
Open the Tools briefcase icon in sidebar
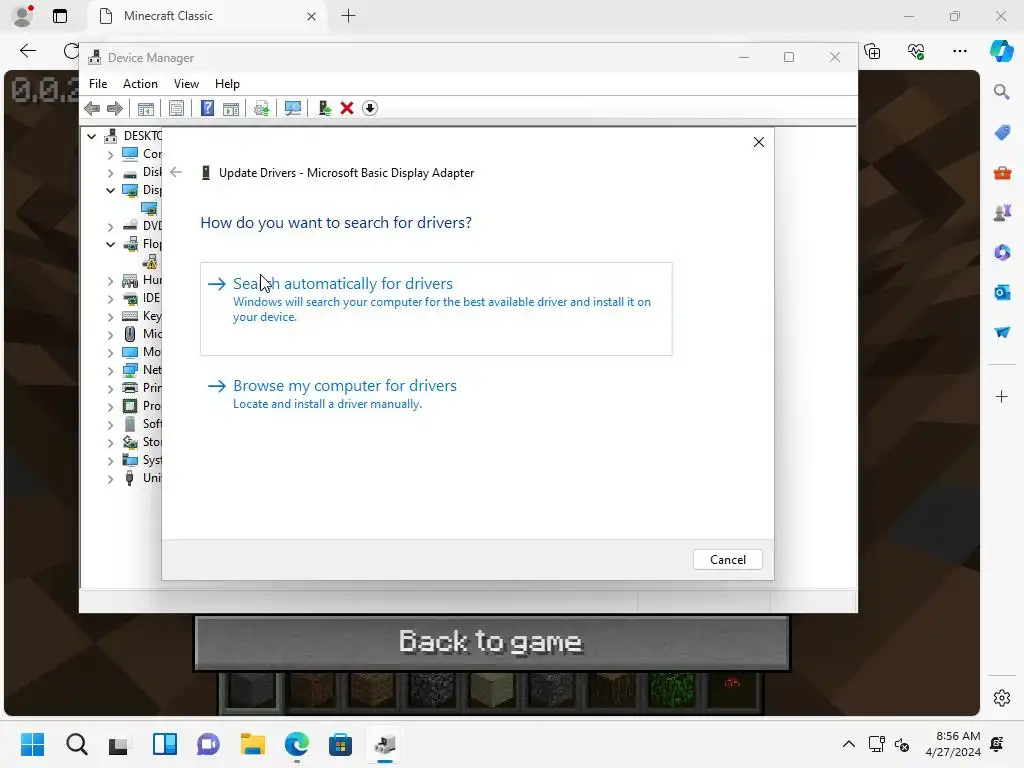pos(1002,173)
